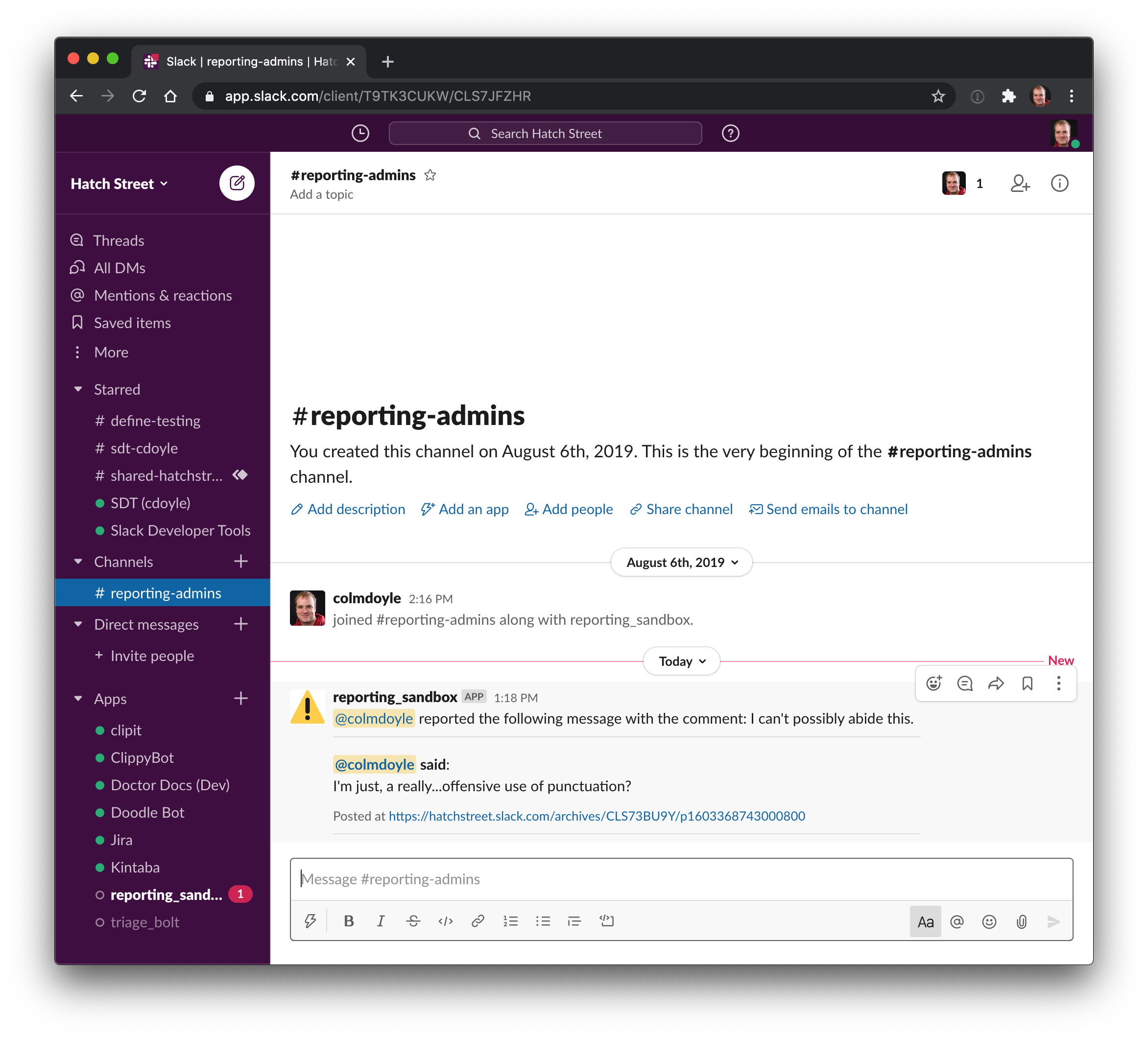Collapse the Starred sidebar section
The height and width of the screenshot is (1037, 1148).
point(78,389)
